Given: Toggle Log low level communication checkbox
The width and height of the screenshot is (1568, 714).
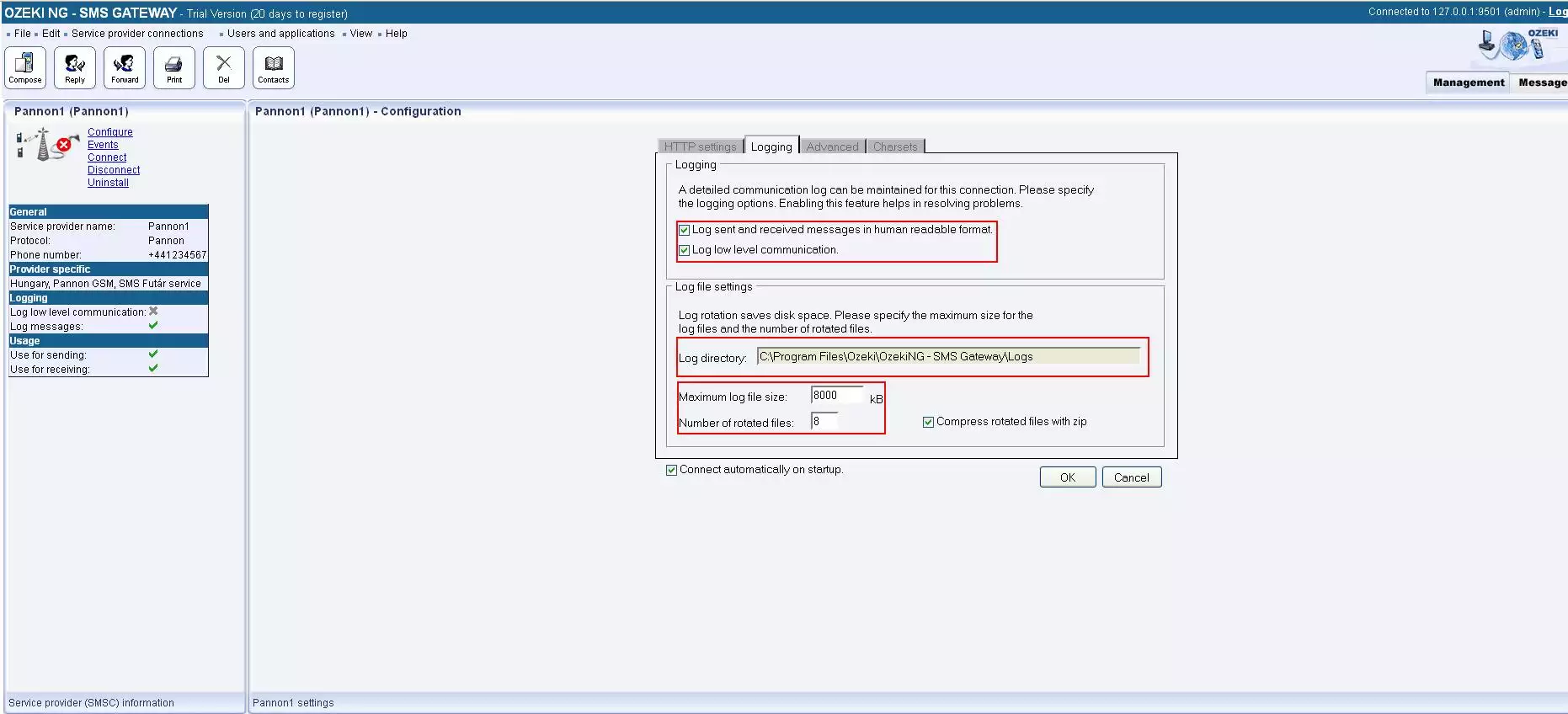Looking at the screenshot, I should click(x=685, y=250).
